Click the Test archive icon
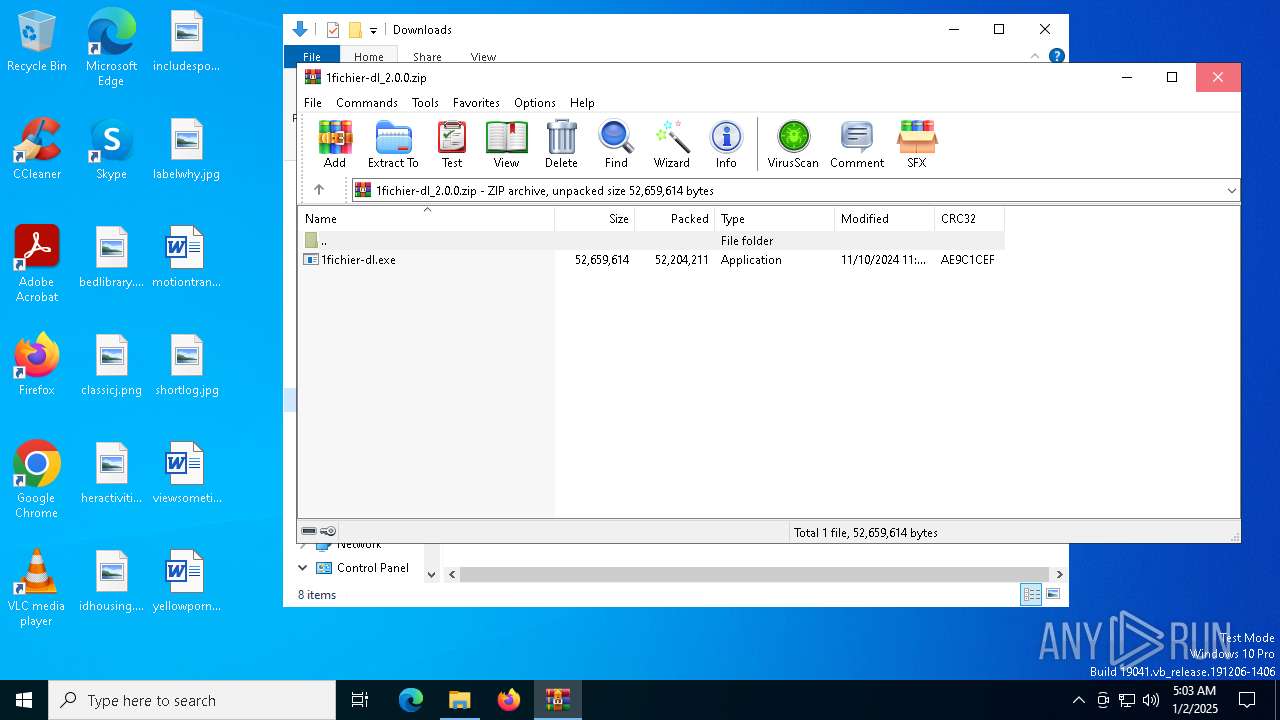The image size is (1280, 720). pyautogui.click(x=452, y=144)
